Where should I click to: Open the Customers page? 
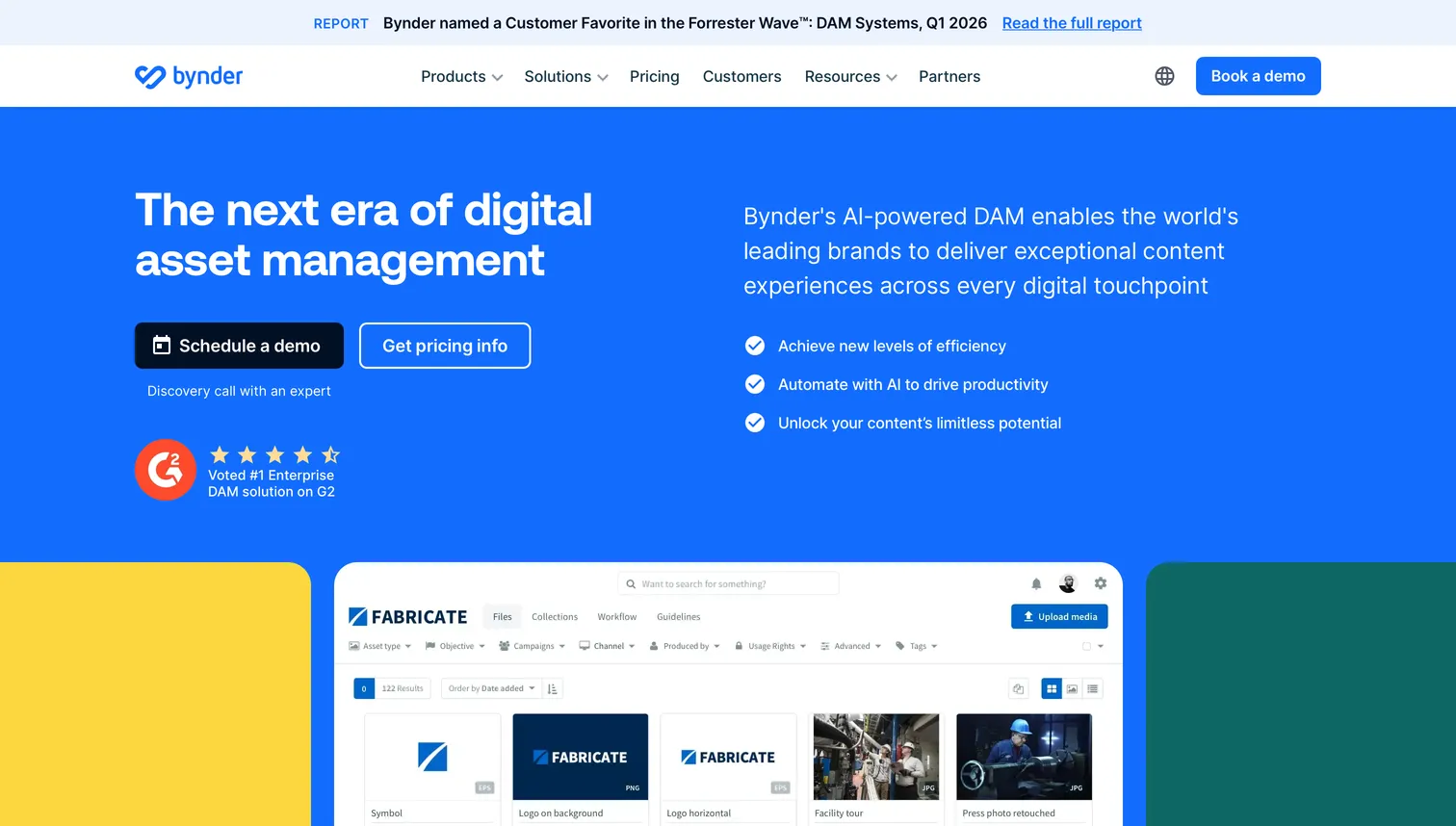point(741,76)
